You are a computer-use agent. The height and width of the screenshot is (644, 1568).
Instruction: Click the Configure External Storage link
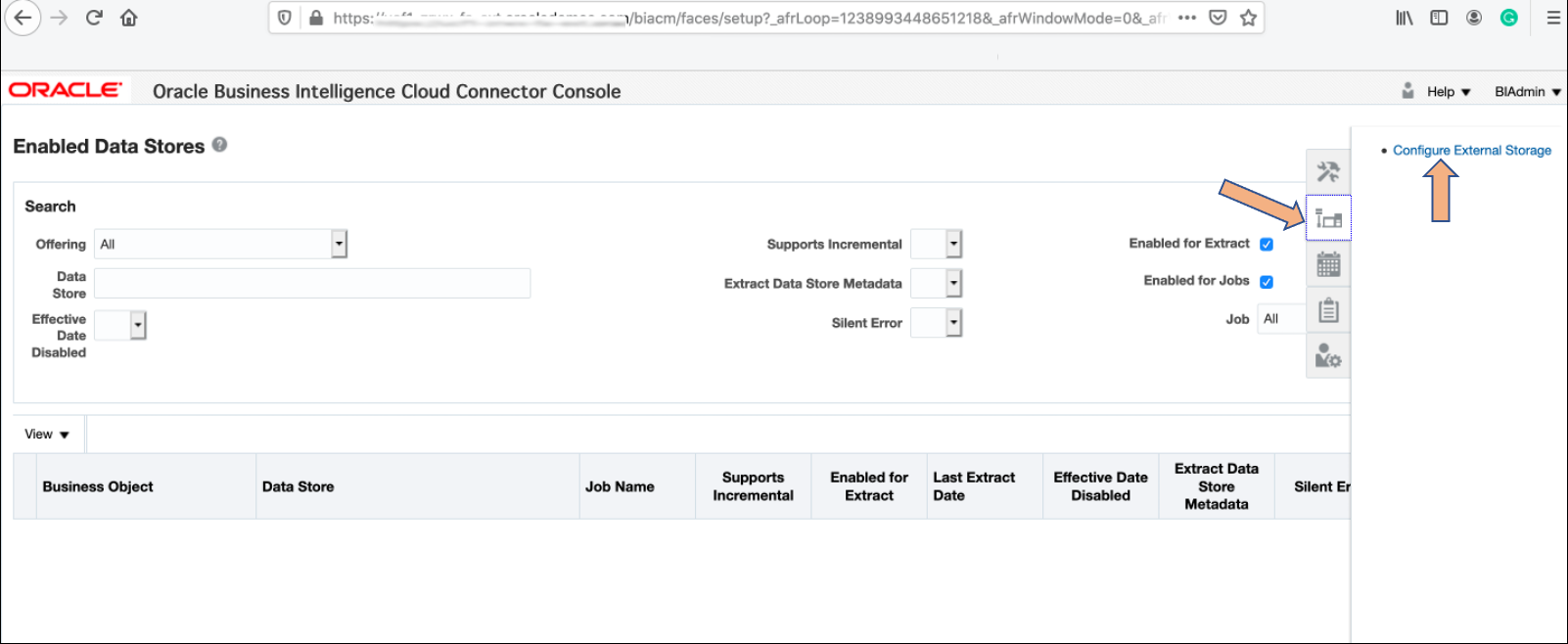click(1472, 151)
